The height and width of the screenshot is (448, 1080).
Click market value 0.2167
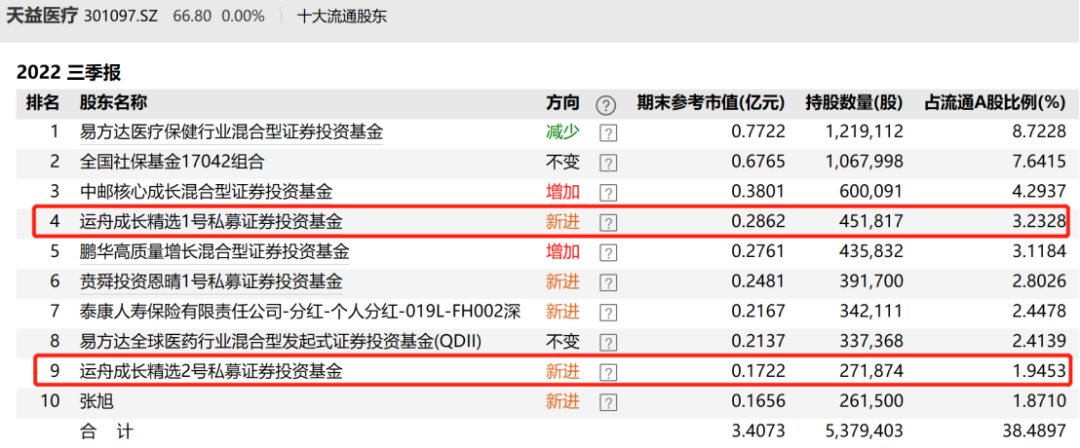[x=758, y=312]
